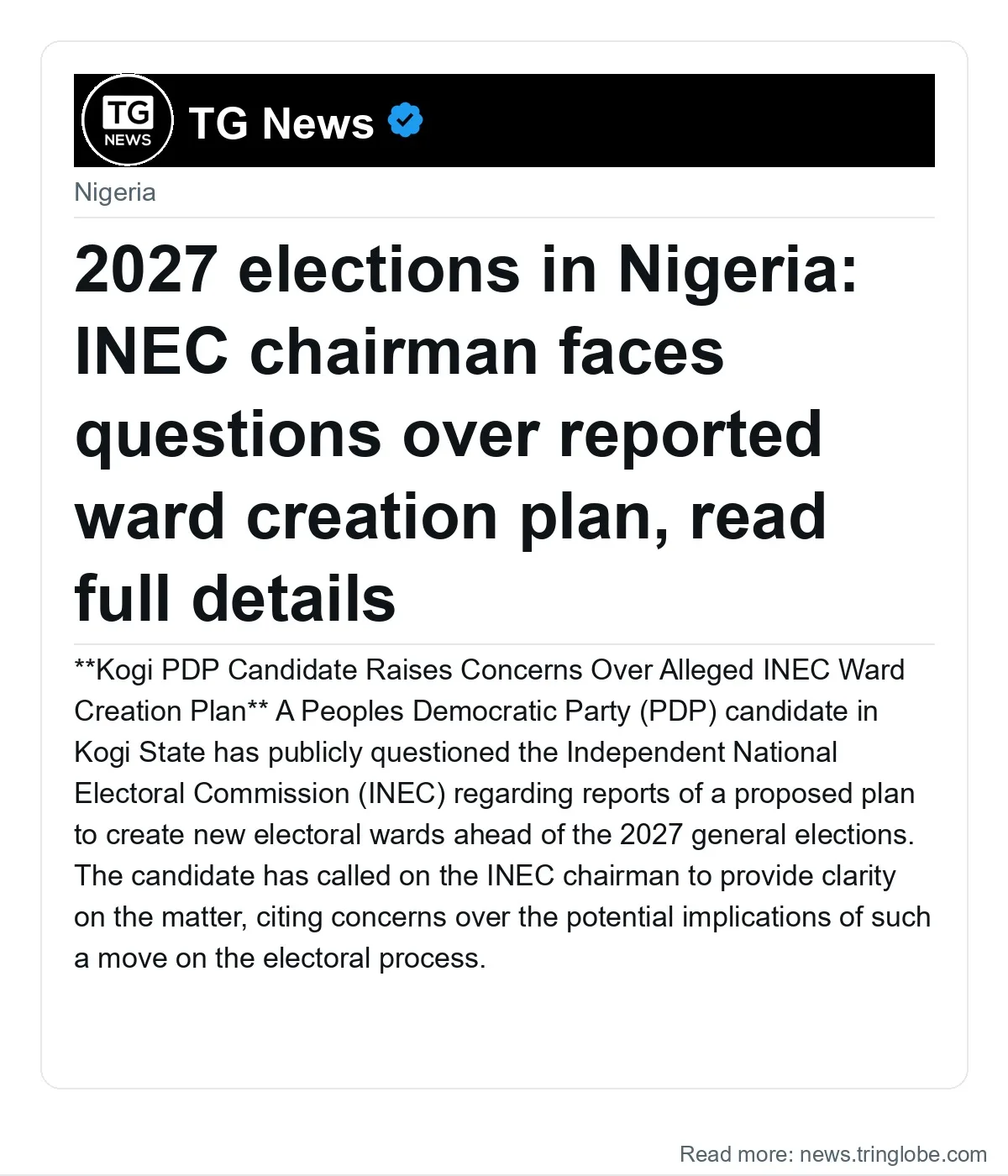Viewport: 1008px width, 1176px height.
Task: Click the 'Peoples Democratic Party' phrase
Action: point(465,711)
